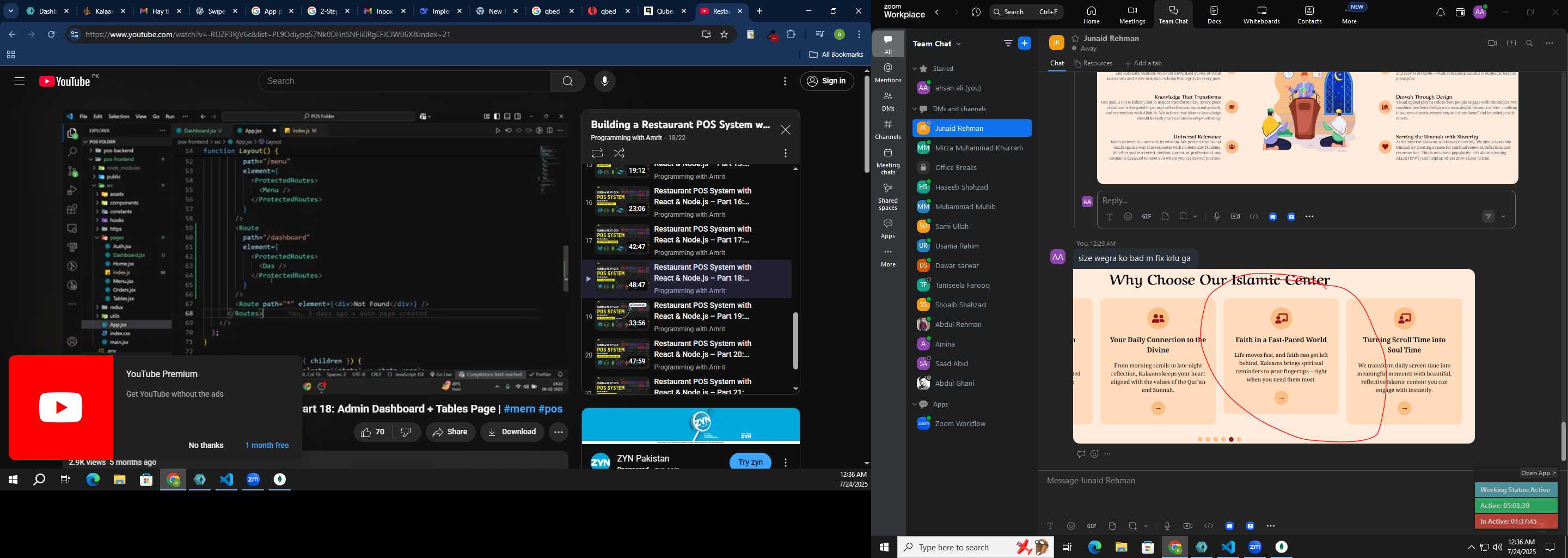
Task: Collapse DMs and channels section
Action: point(914,109)
